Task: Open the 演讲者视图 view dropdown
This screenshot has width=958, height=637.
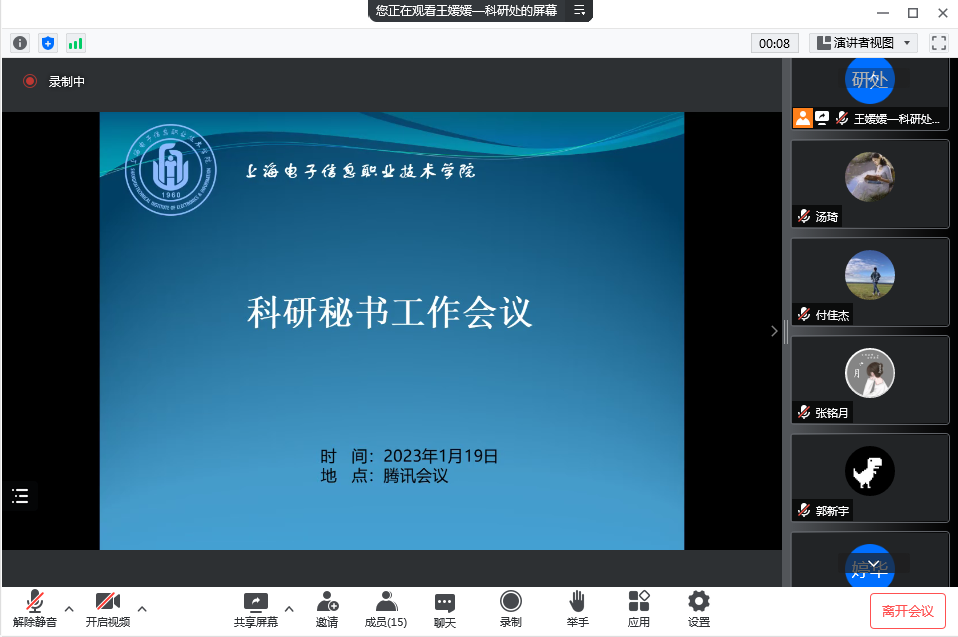Action: click(864, 43)
